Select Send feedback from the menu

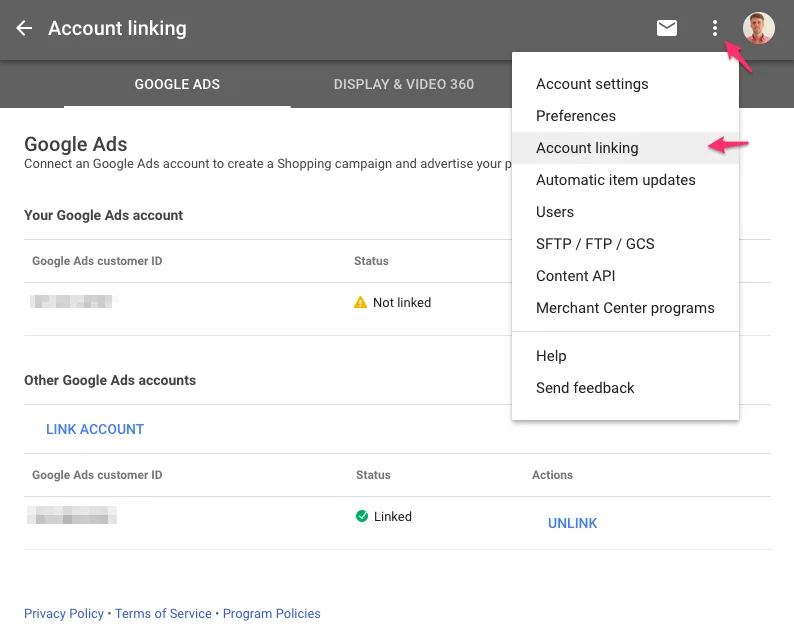[625, 388]
